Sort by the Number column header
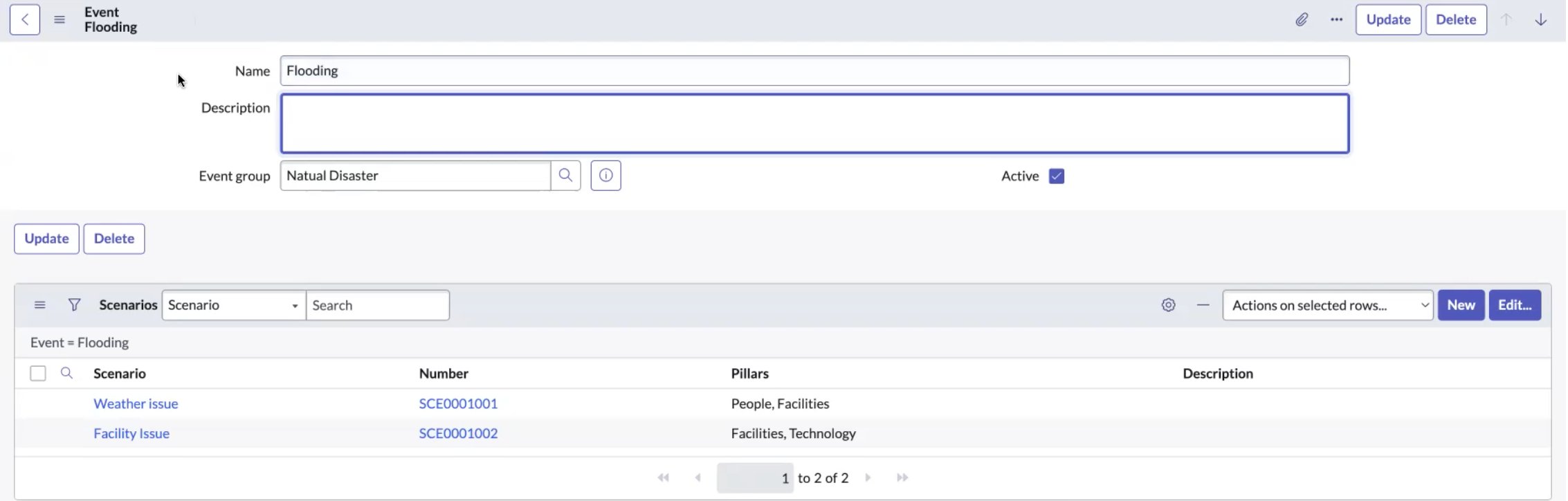The image size is (1568, 501). 444,374
